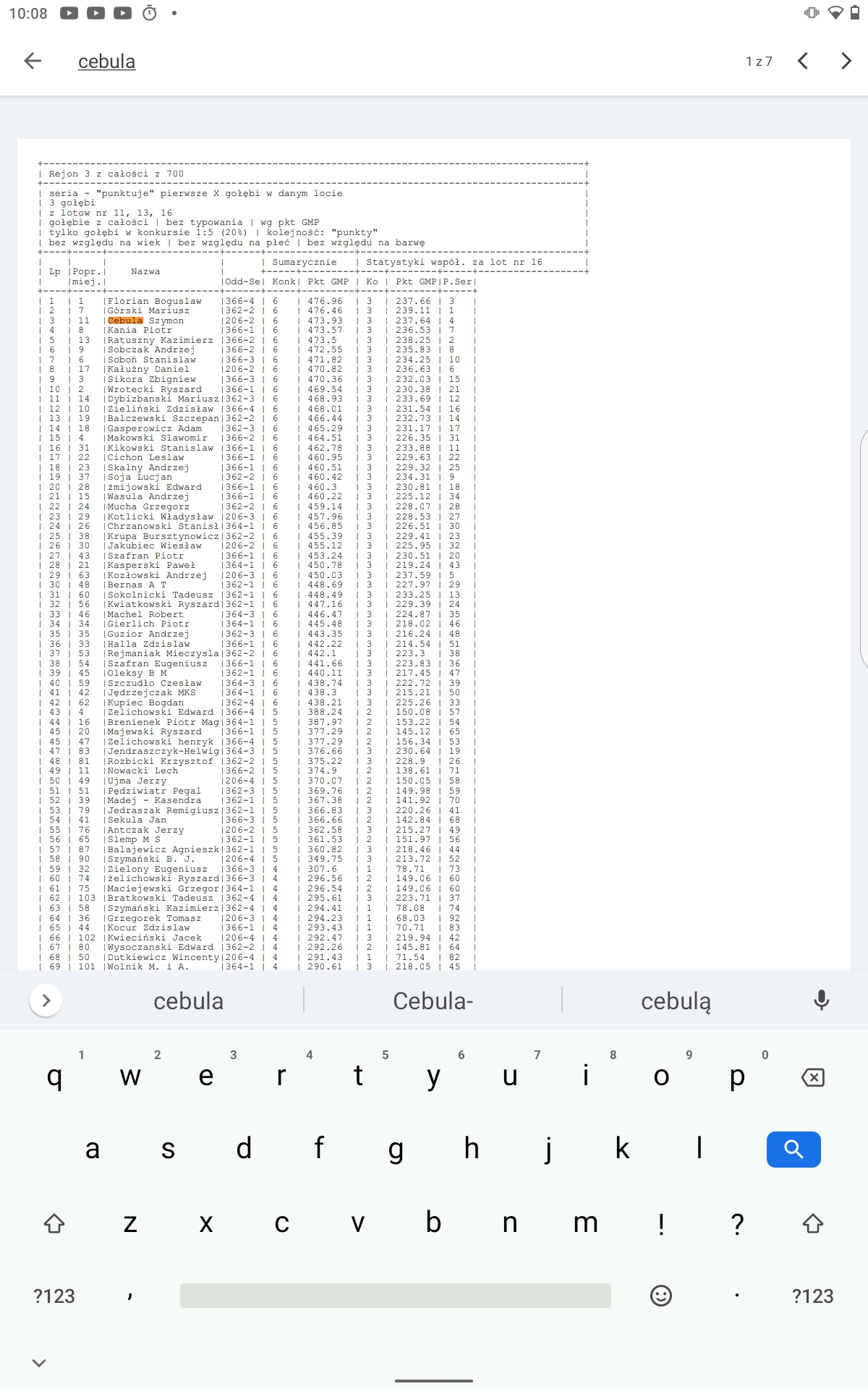Hide keyboard with bottom-left down chevron
This screenshot has height=1389, width=868.
coord(40,1363)
